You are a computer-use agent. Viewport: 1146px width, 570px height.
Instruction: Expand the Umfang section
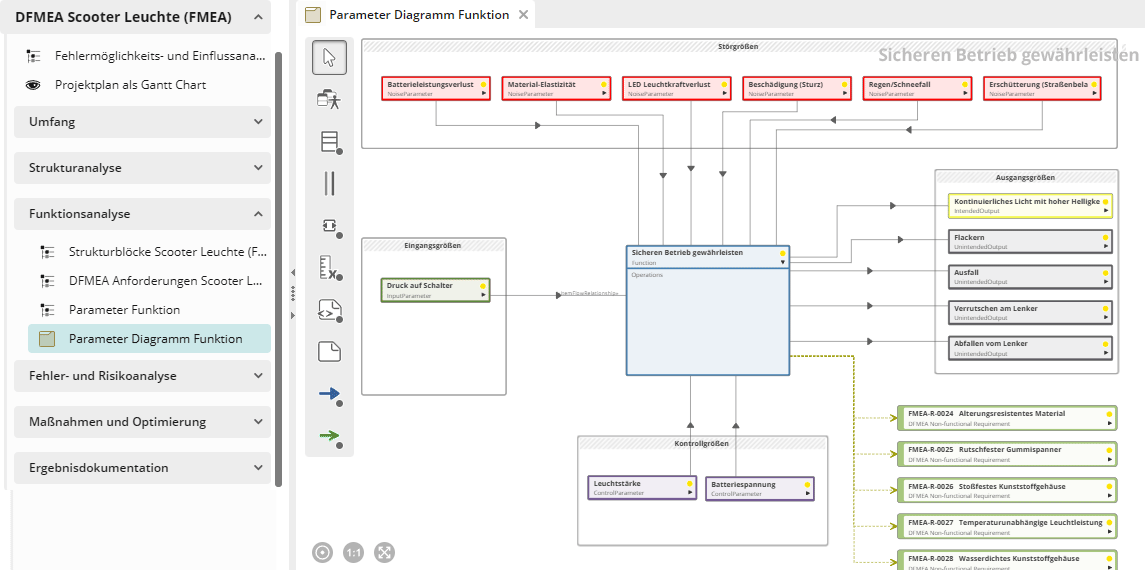point(258,122)
